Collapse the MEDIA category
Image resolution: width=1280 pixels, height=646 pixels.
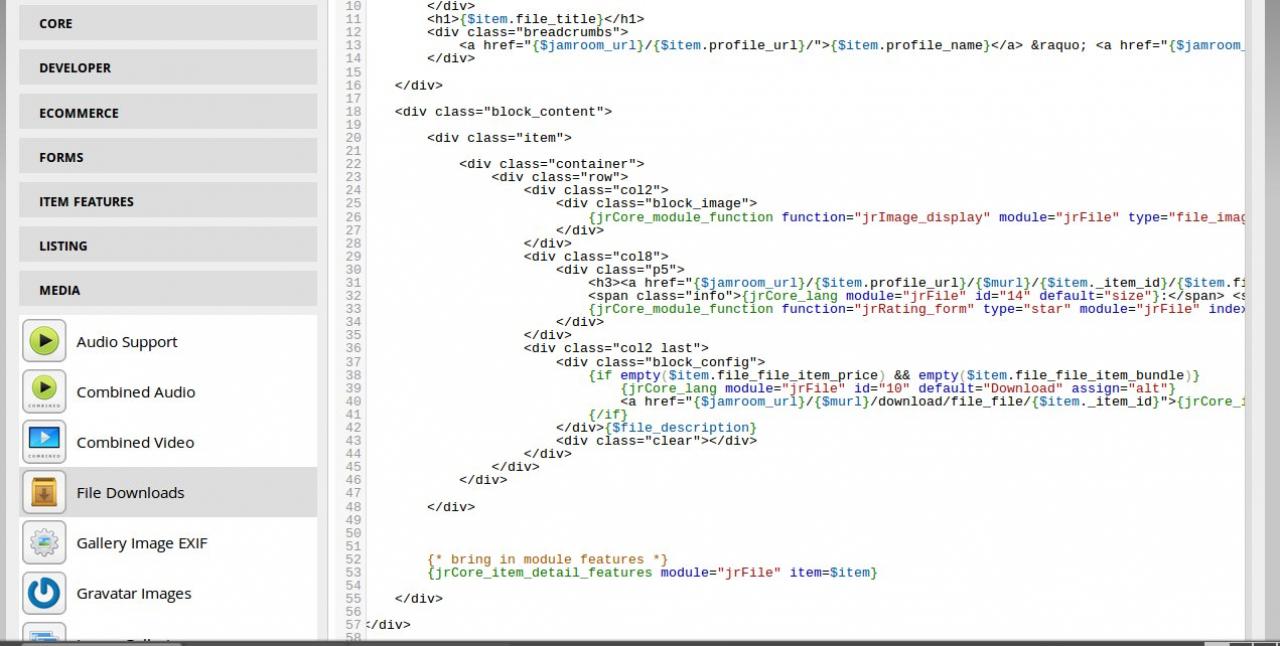coord(168,290)
